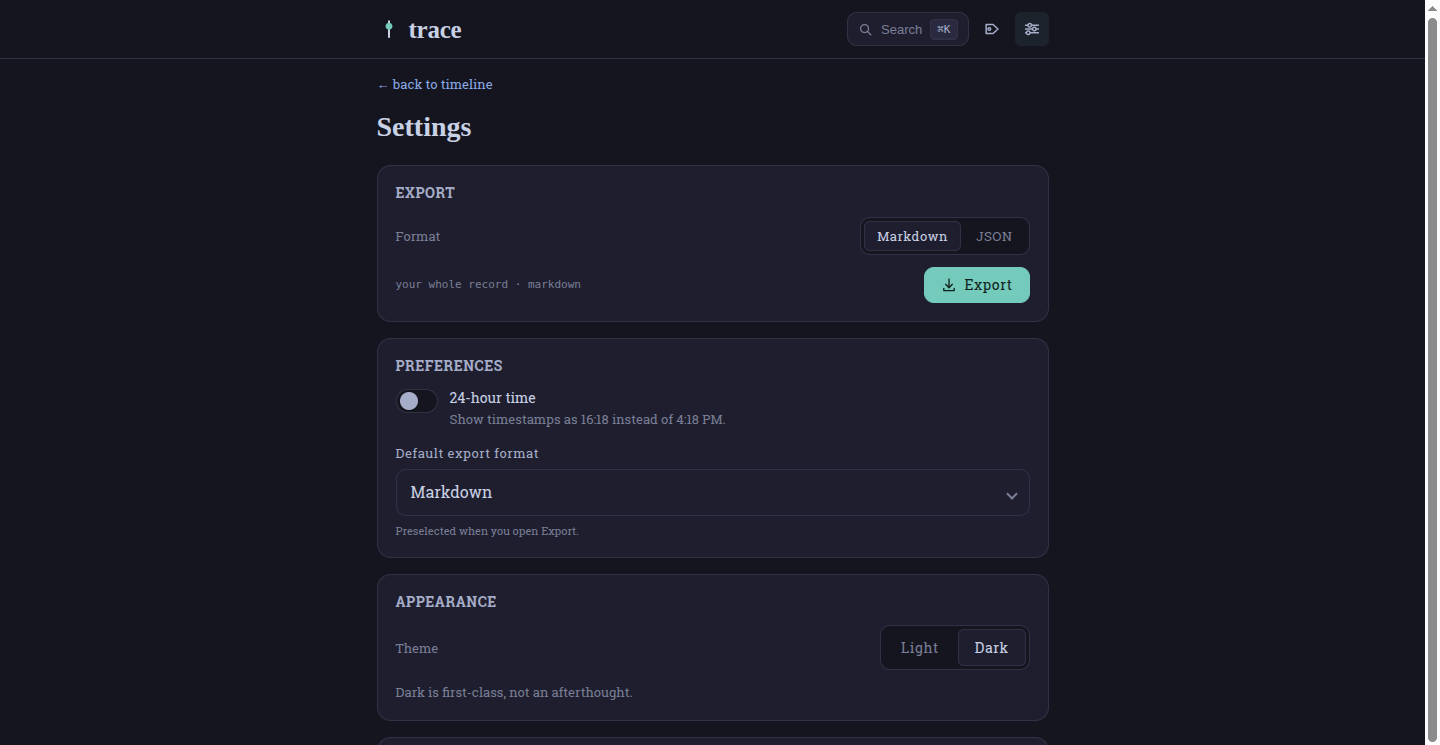Click the "Format" label in Export
Image resolution: width=1440 pixels, height=745 pixels.
pyautogui.click(x=418, y=236)
